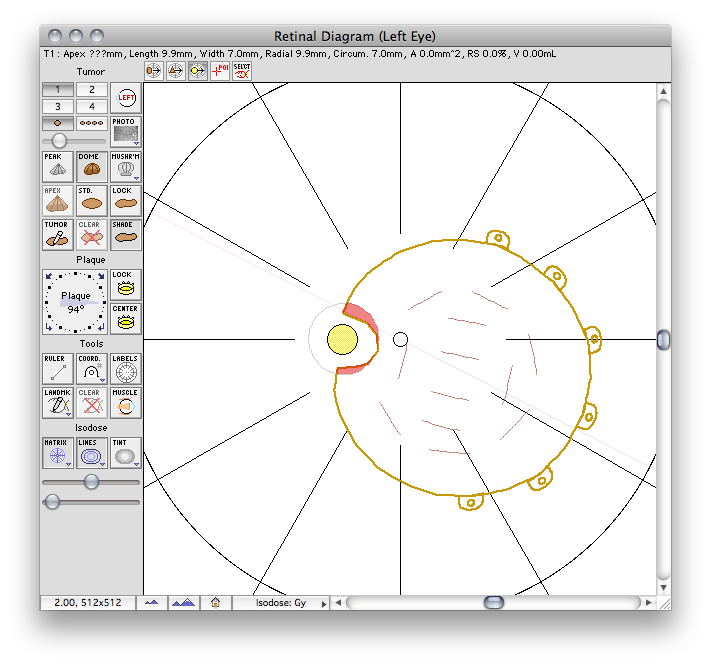Click the plaque CENTER button
Image resolution: width=711 pixels, height=665 pixels.
[x=126, y=319]
